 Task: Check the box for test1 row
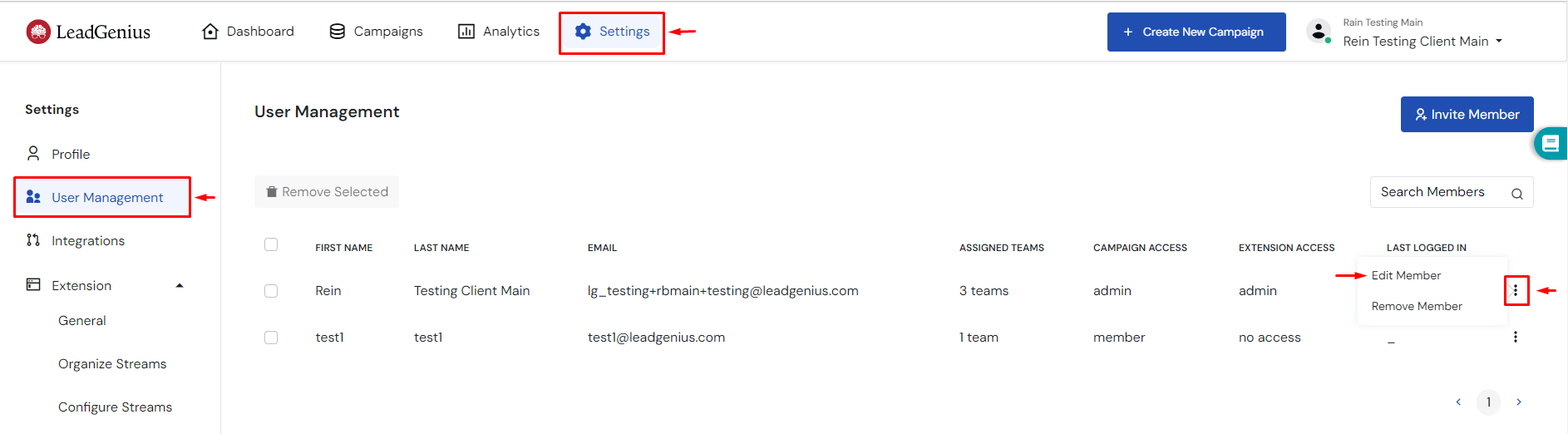pos(271,338)
